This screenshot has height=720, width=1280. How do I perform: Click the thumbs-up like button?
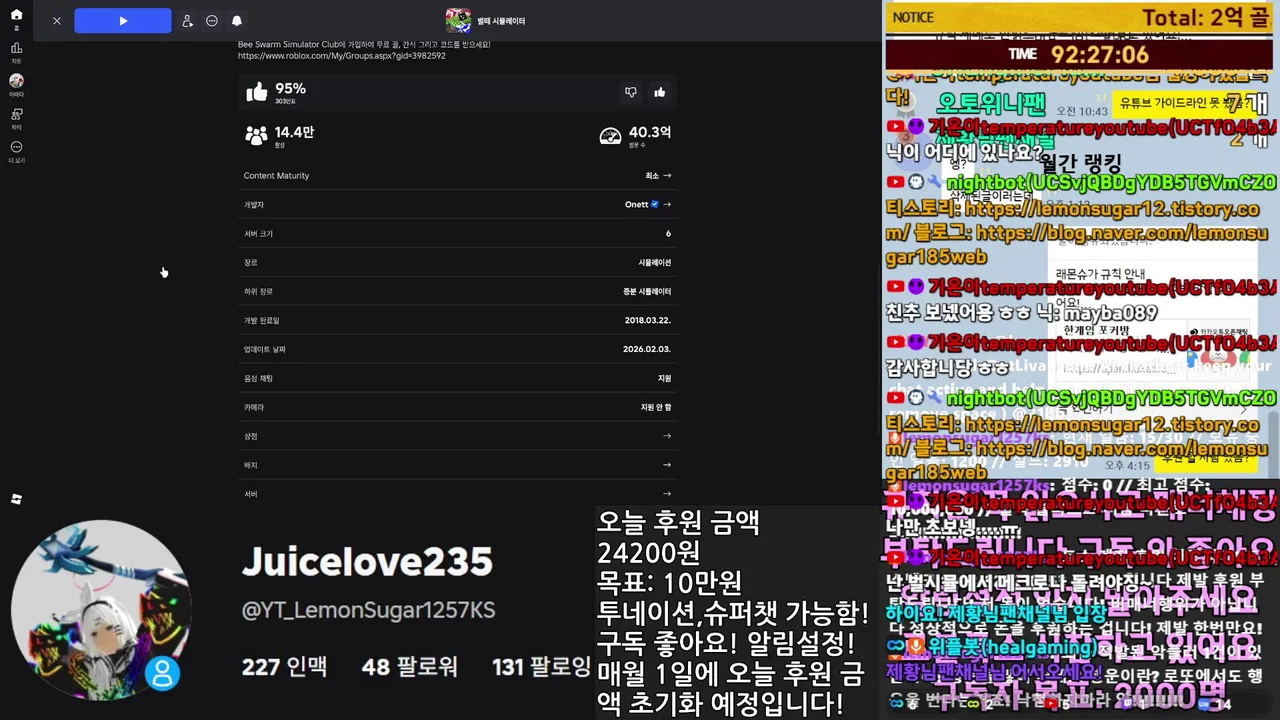point(659,92)
